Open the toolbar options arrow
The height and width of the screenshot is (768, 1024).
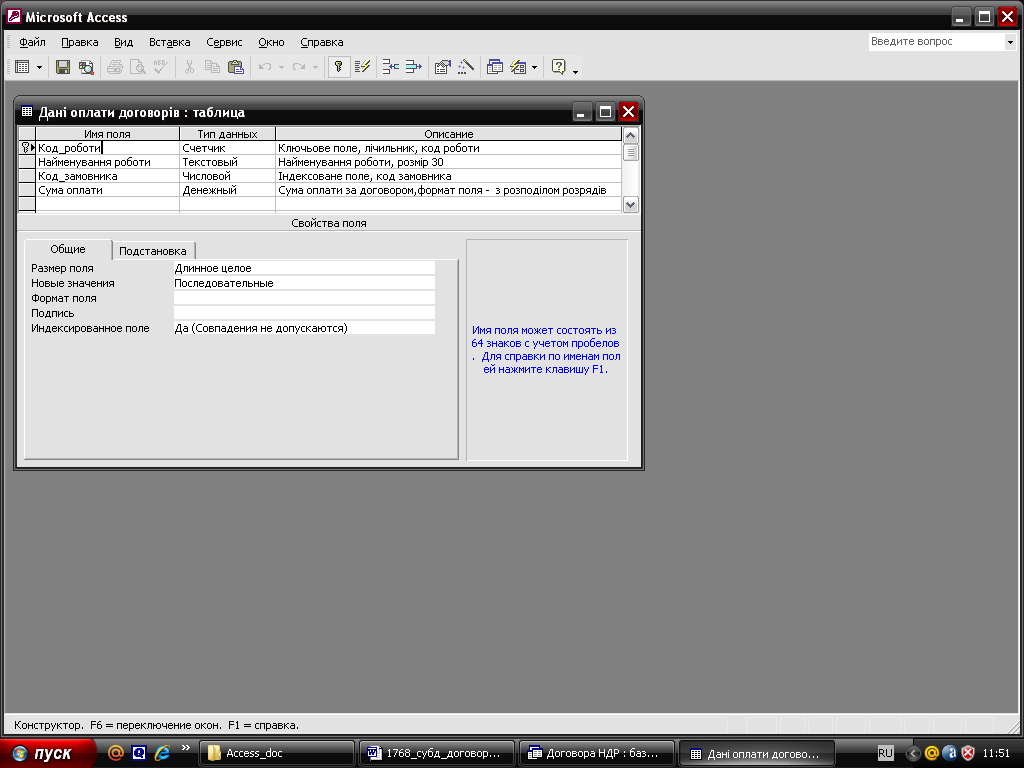tap(575, 71)
